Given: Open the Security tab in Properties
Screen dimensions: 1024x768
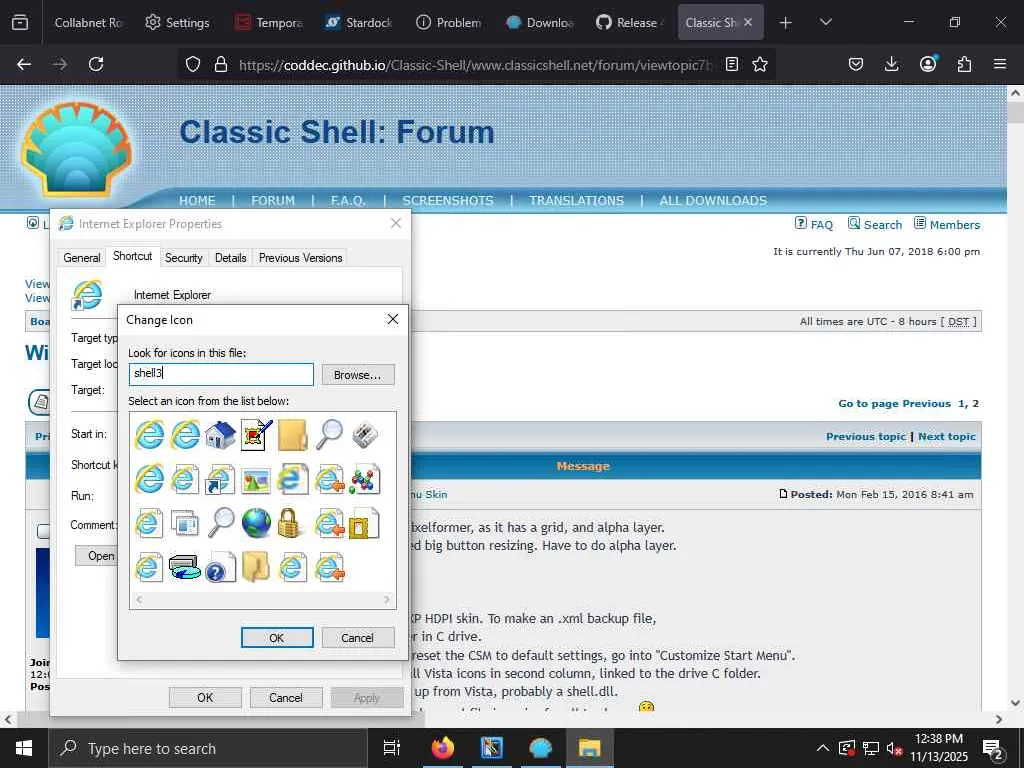Looking at the screenshot, I should (x=184, y=258).
